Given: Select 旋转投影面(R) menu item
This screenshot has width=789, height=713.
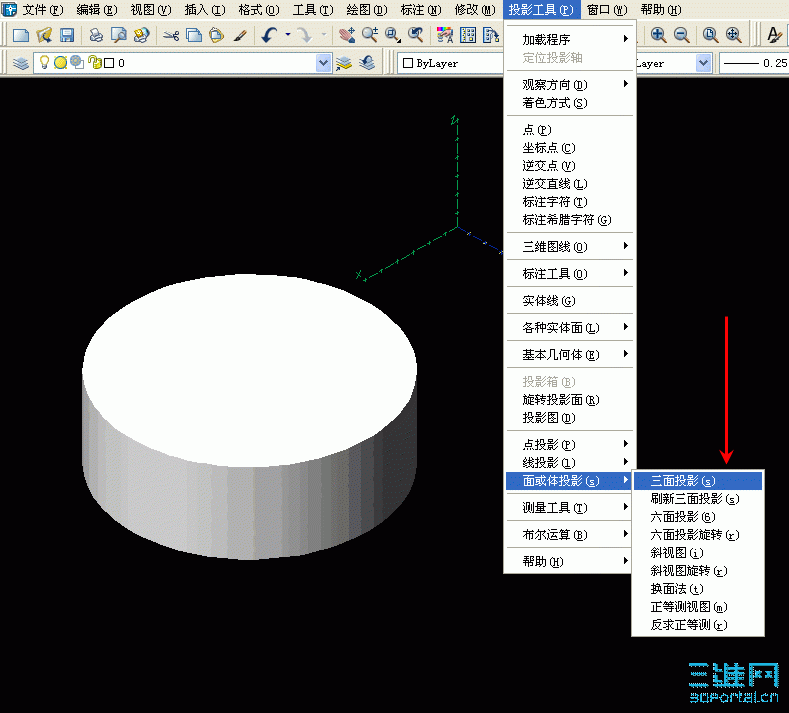Looking at the screenshot, I should pyautogui.click(x=570, y=400).
